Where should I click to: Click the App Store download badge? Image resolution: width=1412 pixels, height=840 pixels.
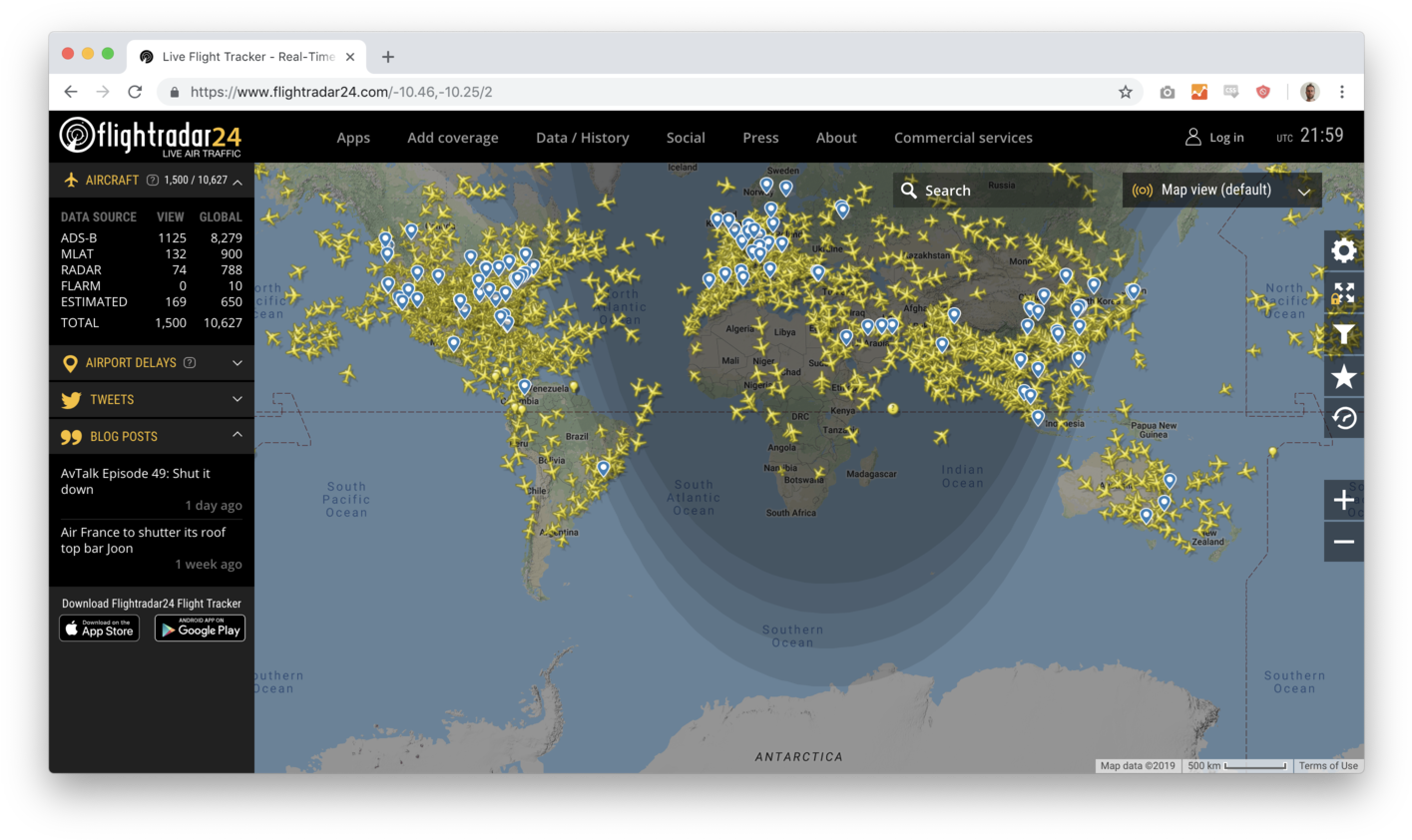pyautogui.click(x=99, y=629)
